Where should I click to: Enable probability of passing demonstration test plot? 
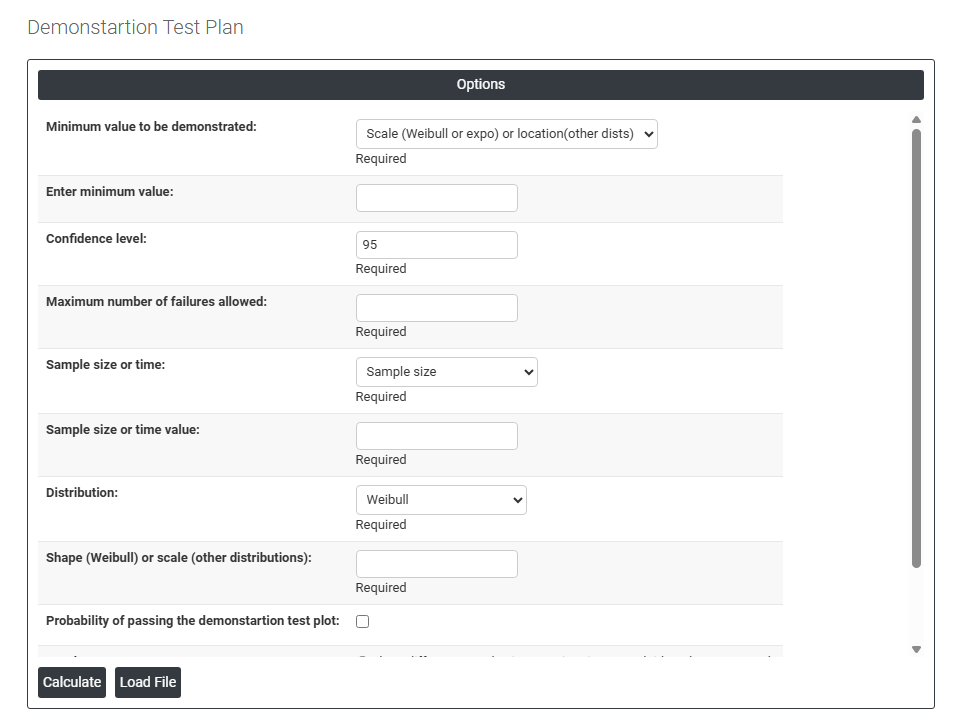(362, 621)
